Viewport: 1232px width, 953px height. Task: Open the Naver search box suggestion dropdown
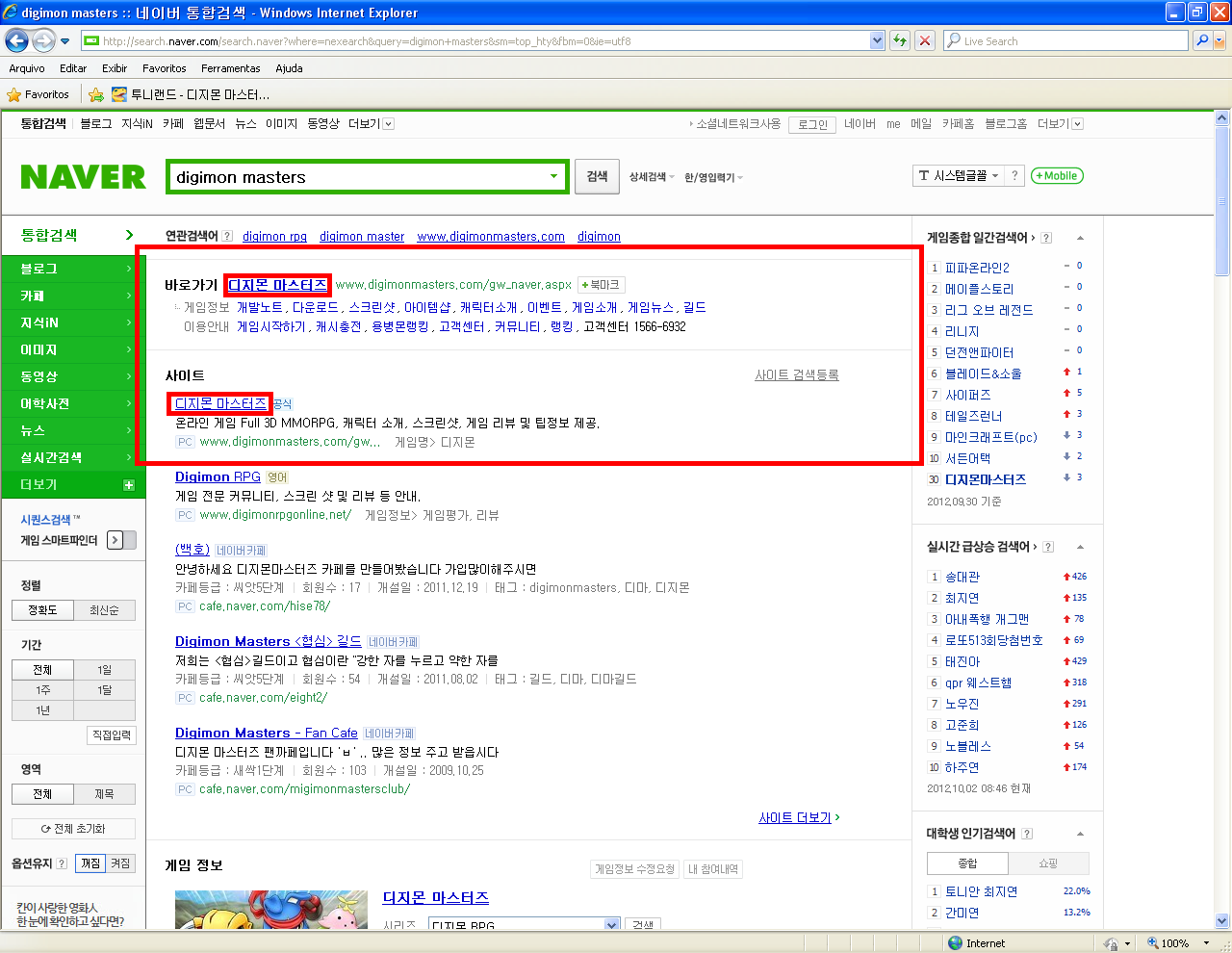tap(553, 177)
